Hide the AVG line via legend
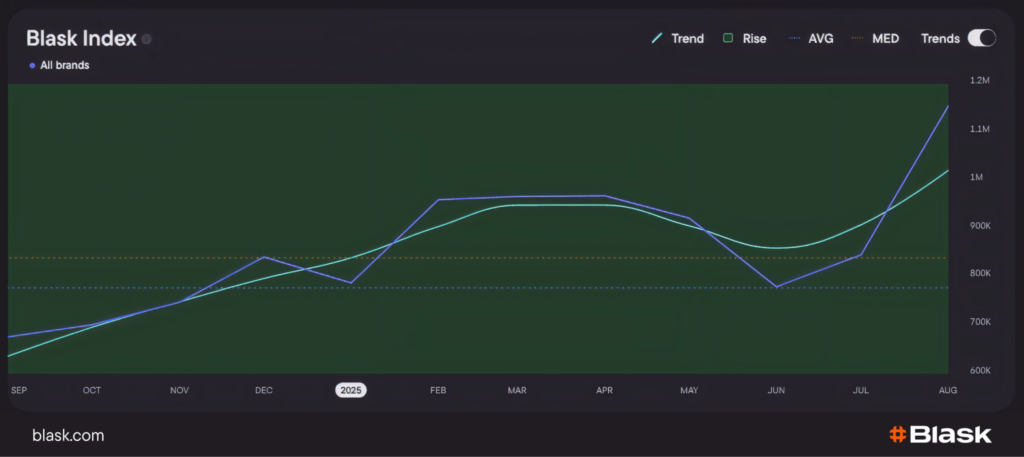Image resolution: width=1024 pixels, height=457 pixels. pyautogui.click(x=811, y=39)
